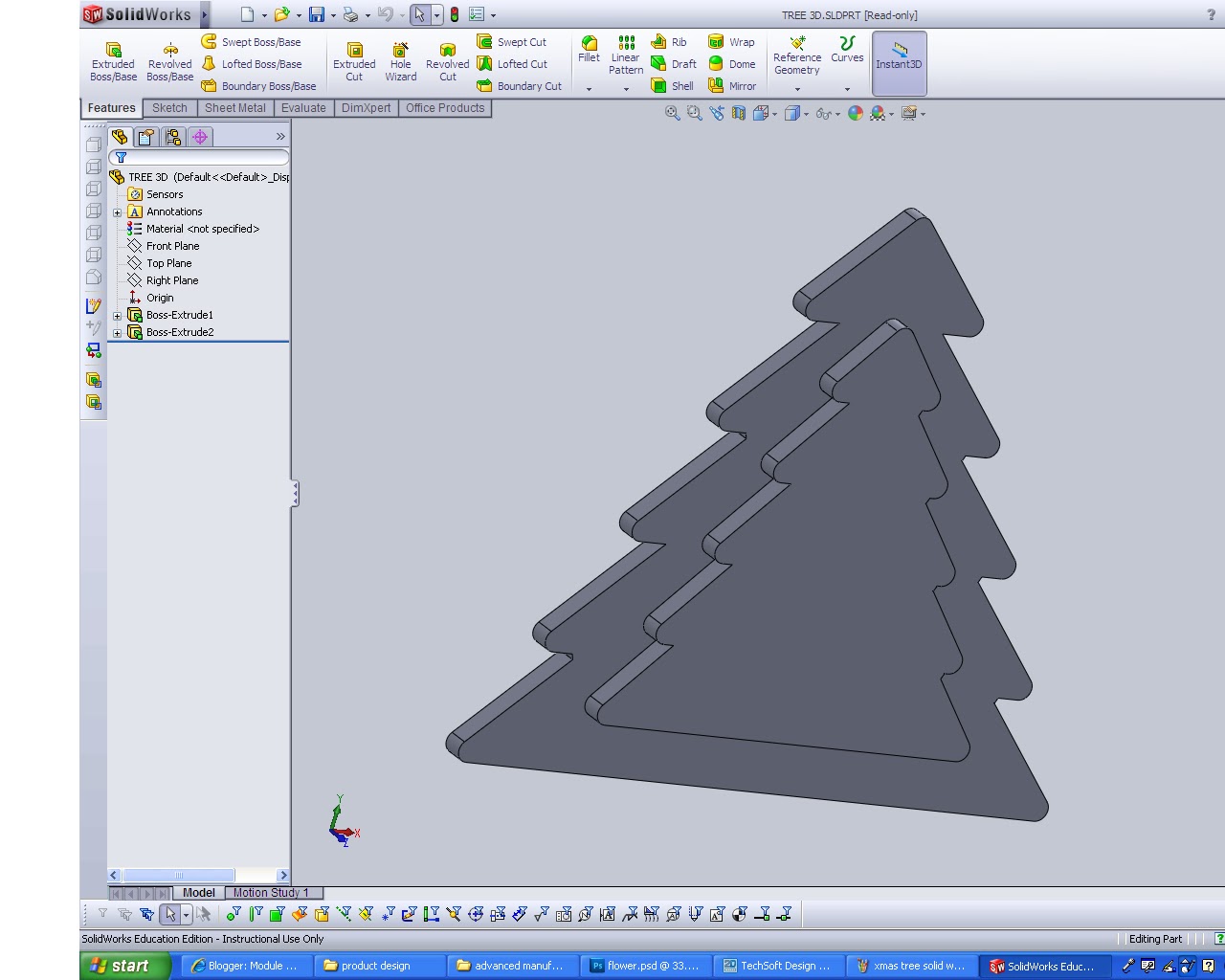Expand the Boss-Extrude2 tree node
Image resolution: width=1225 pixels, height=980 pixels.
pyautogui.click(x=117, y=333)
